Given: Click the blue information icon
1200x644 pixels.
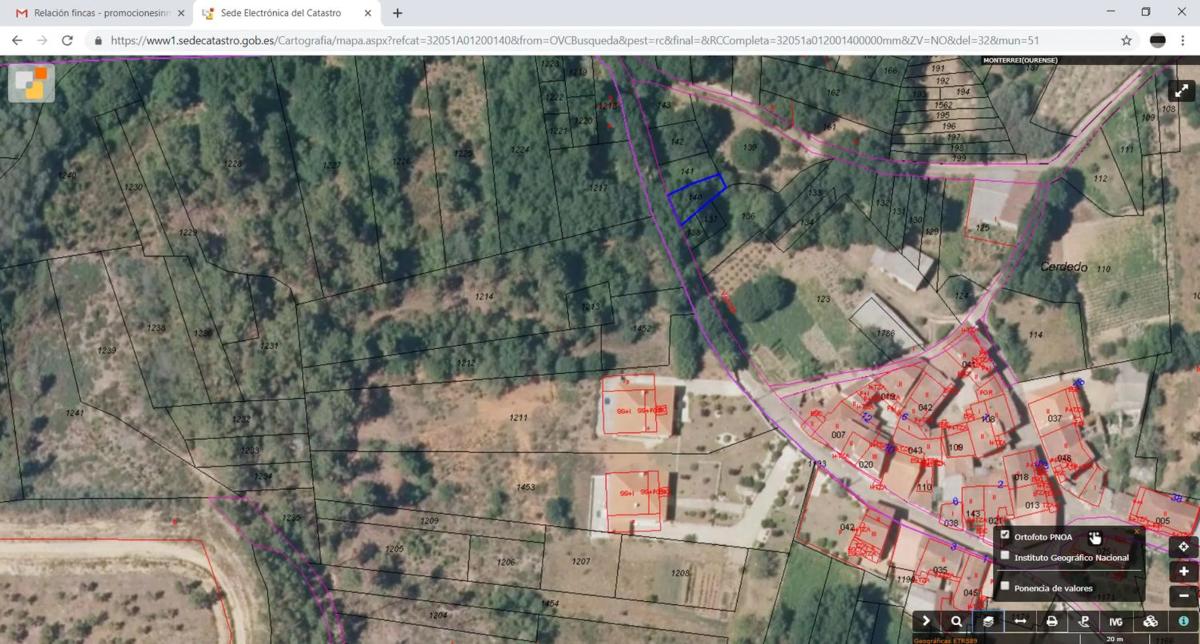Looking at the screenshot, I should pos(1183,621).
